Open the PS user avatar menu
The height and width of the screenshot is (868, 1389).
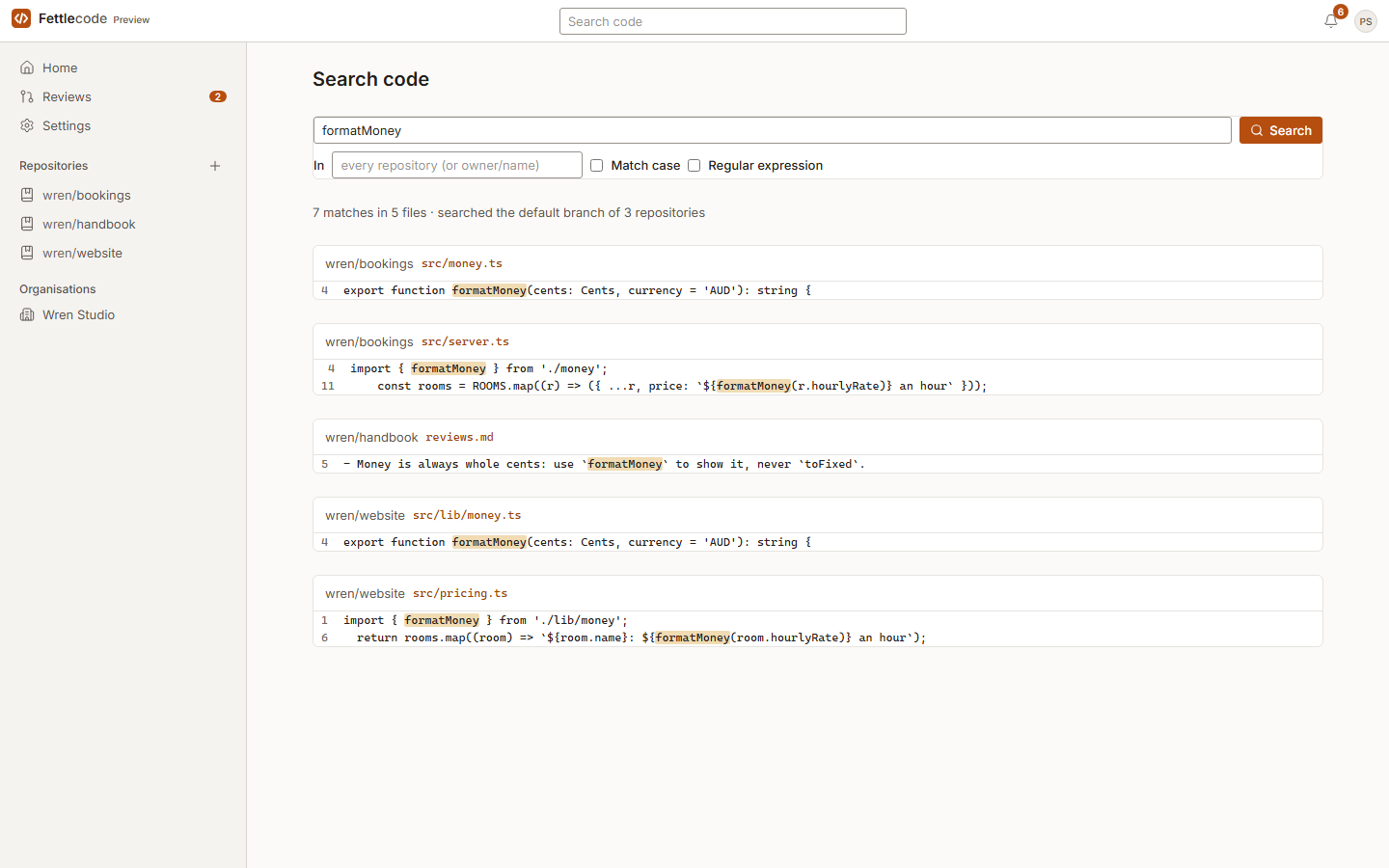point(1366,21)
